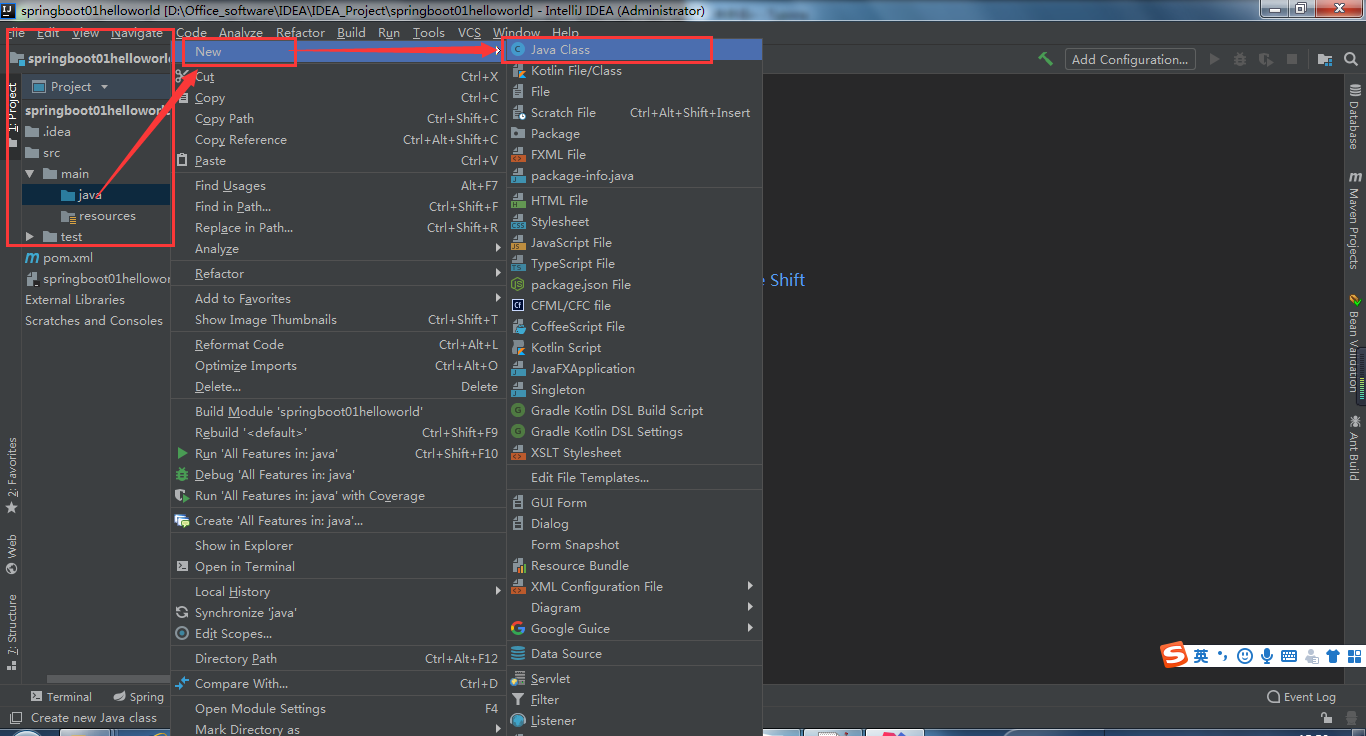Click the Hector inspector icon in status bar
1366x736 pixels.
point(1353,718)
